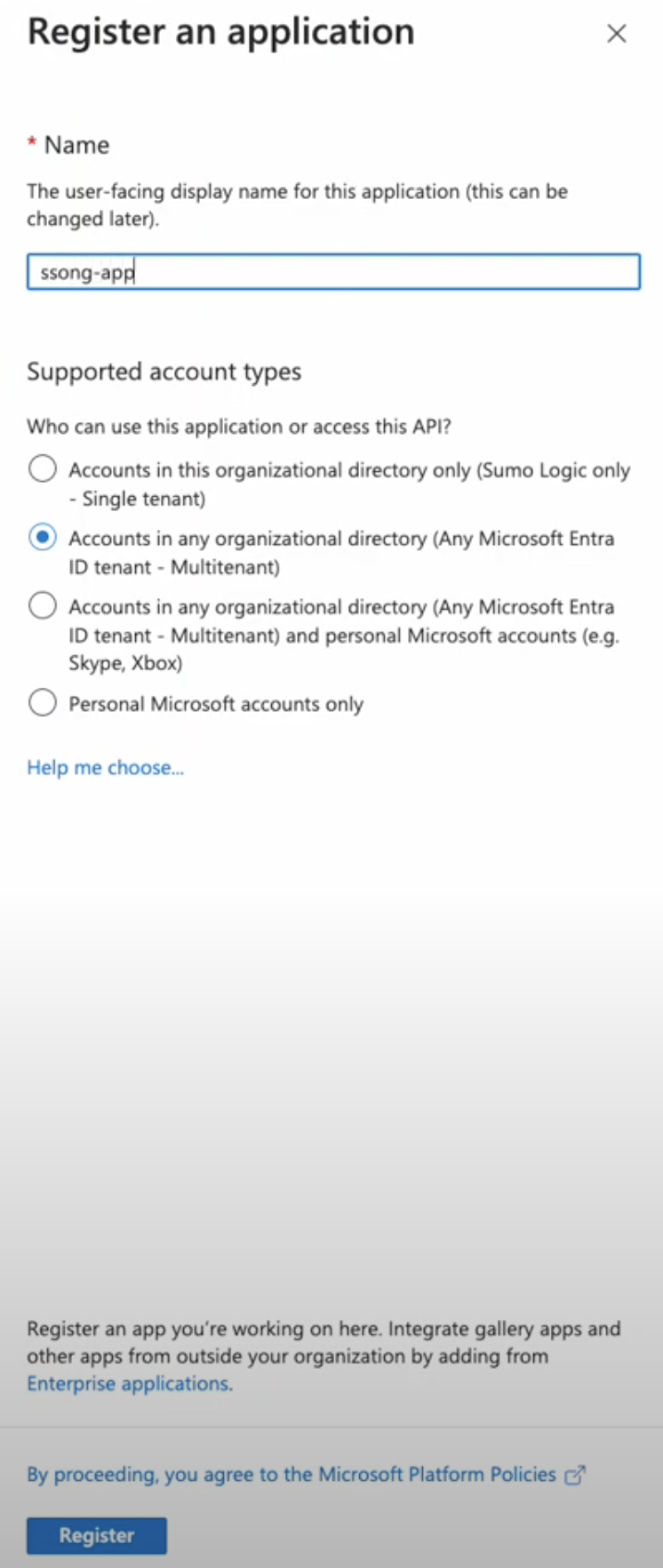Close the Register an application panel
The width and height of the screenshot is (663, 1568).
[616, 34]
